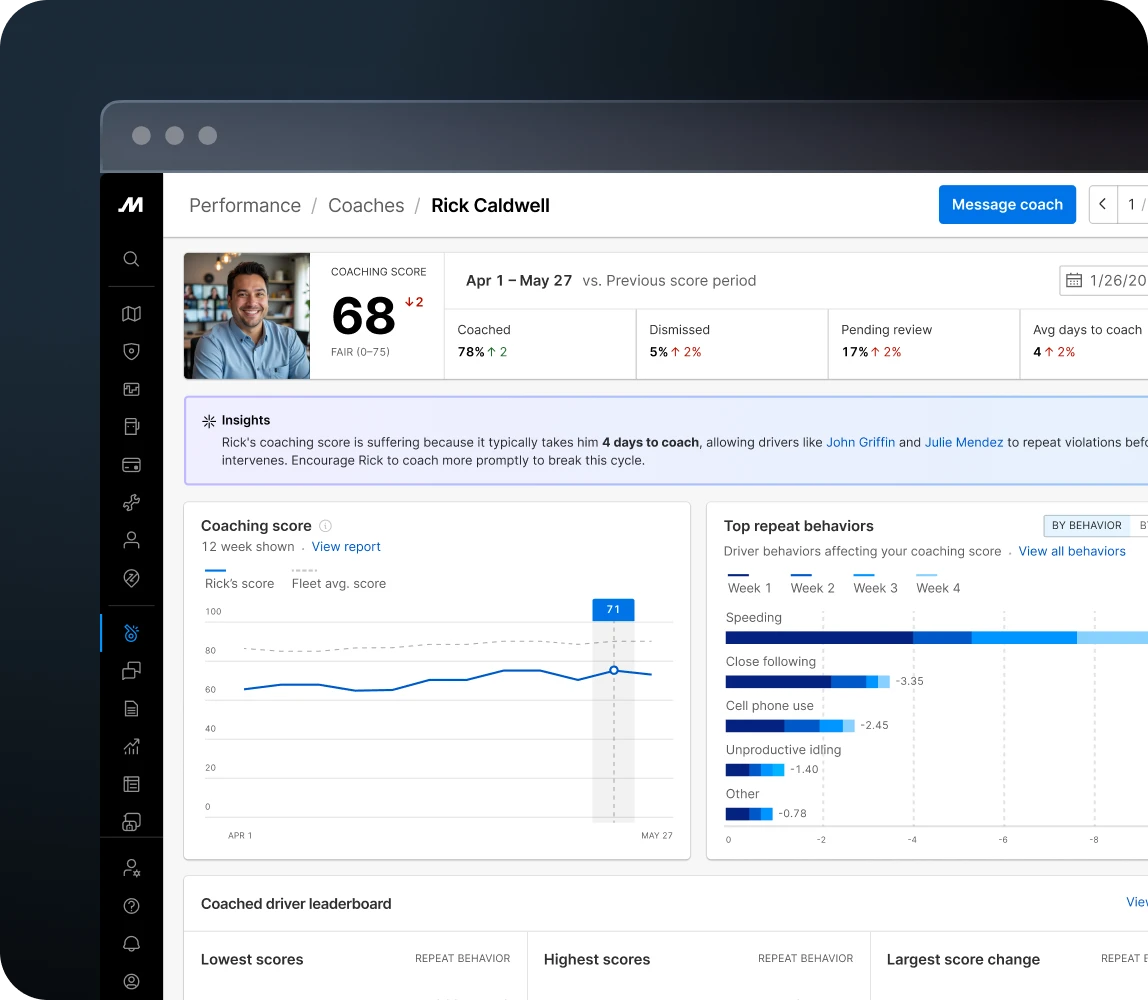
Task: Open the help question mark icon
Action: (x=131, y=906)
